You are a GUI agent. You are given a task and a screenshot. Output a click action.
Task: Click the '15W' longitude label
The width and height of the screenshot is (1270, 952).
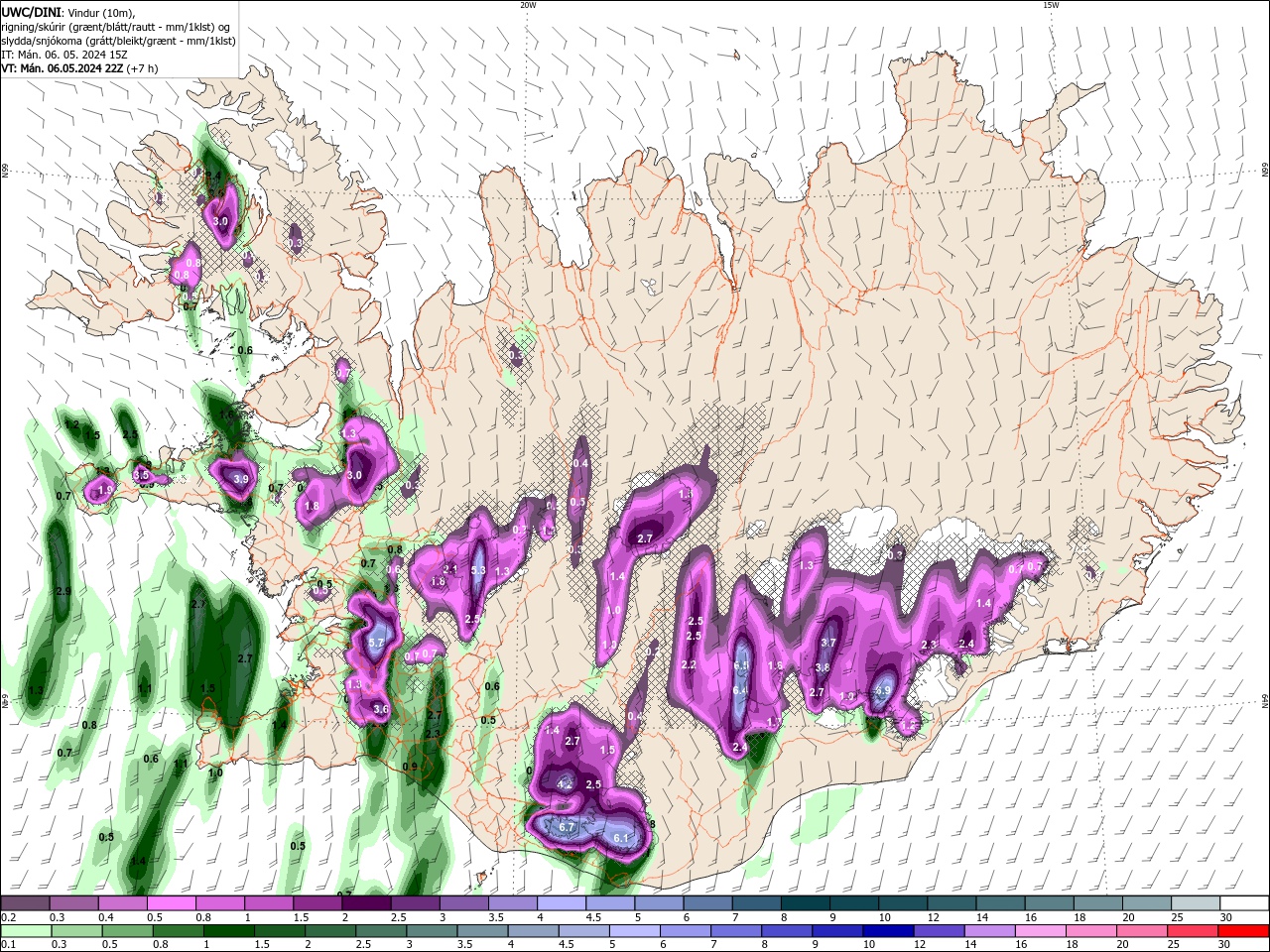pos(1051,5)
